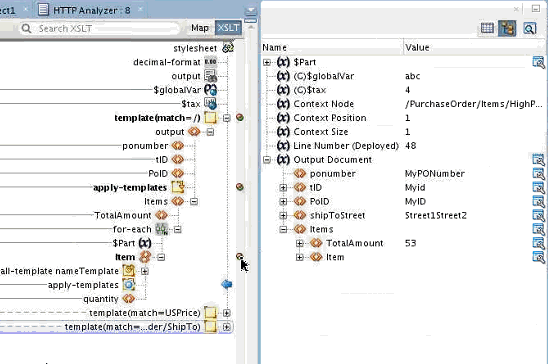
Task: Select the template(match=USPrice) icon
Action: (210, 313)
